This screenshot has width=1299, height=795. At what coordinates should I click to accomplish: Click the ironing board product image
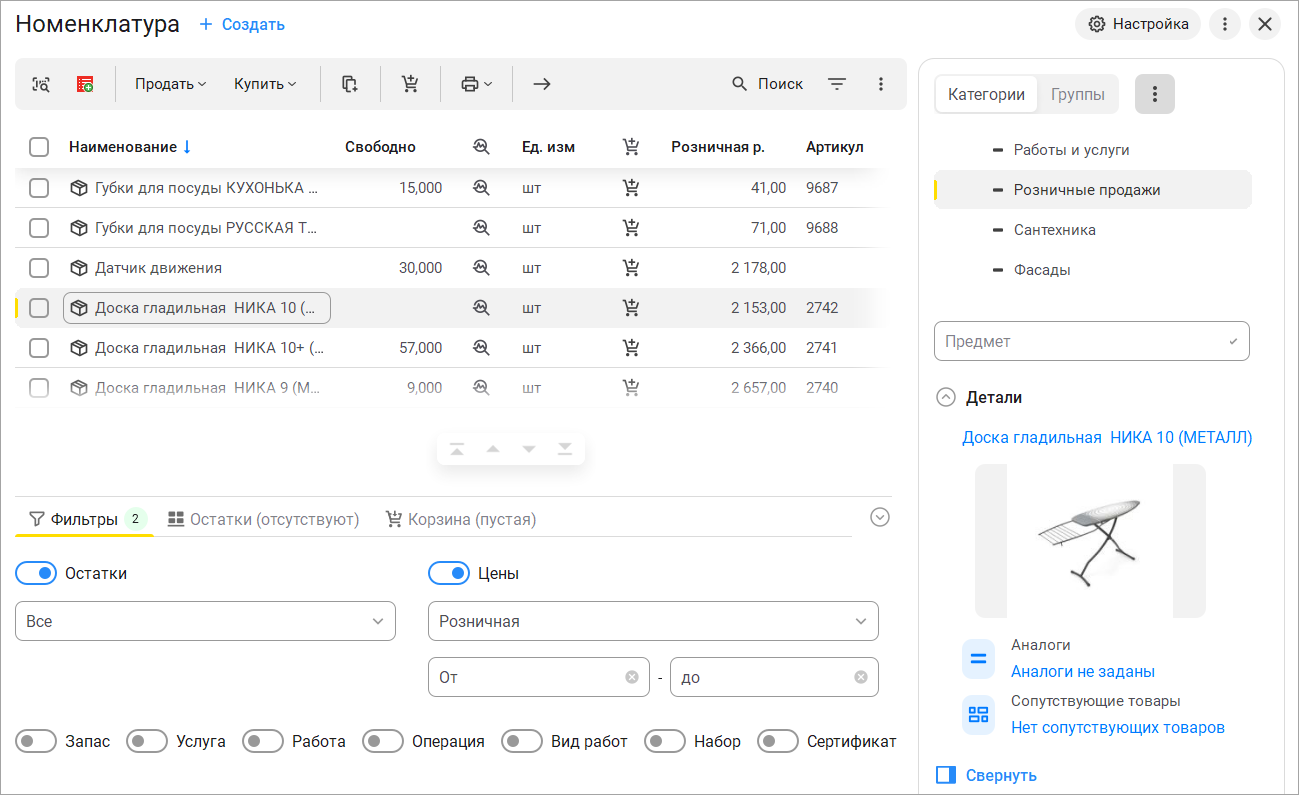coord(1090,541)
